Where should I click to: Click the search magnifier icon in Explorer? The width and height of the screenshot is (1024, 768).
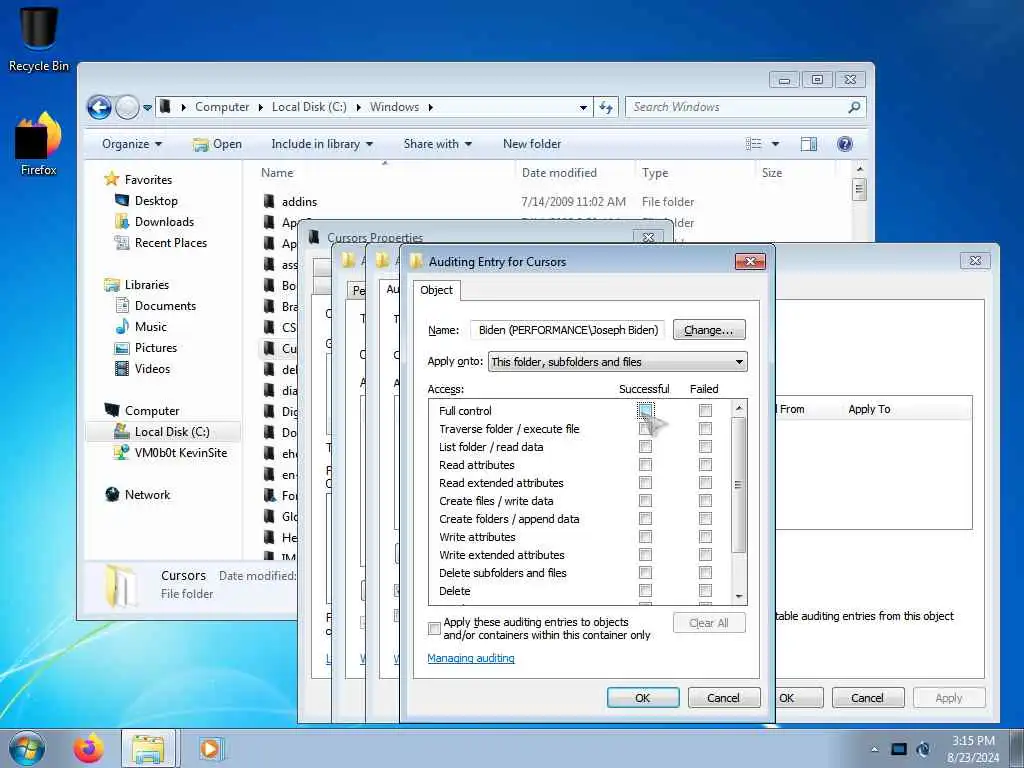pos(854,107)
